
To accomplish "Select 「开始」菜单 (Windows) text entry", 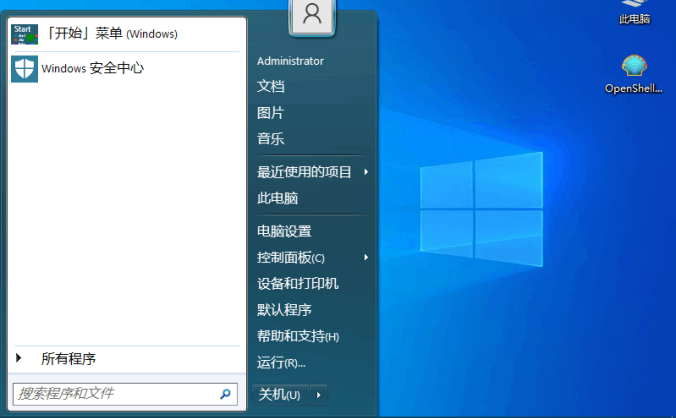I will click(x=112, y=34).
